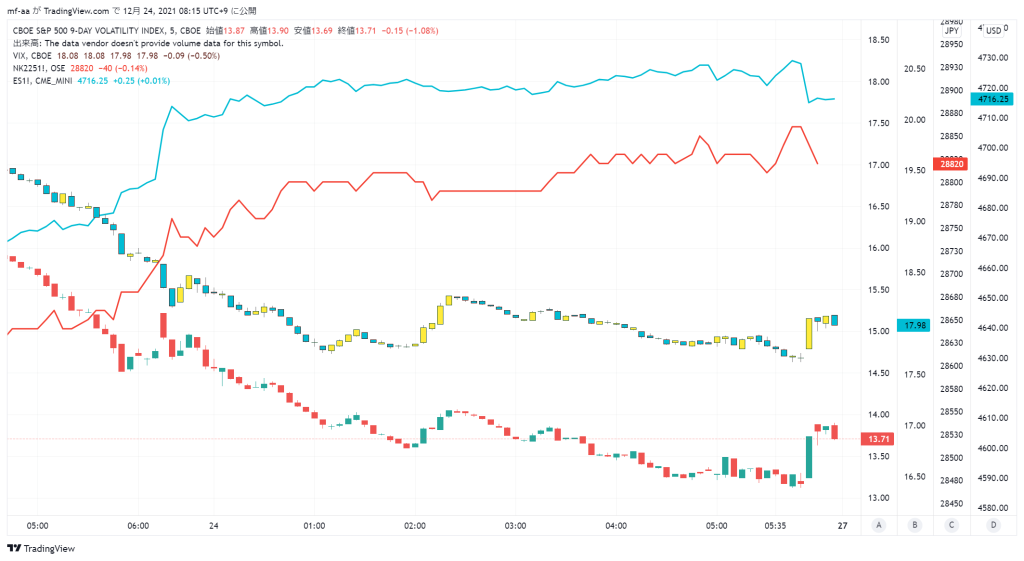Click the TradingView.com header link
The height and width of the screenshot is (561, 1024).
[x=76, y=11]
